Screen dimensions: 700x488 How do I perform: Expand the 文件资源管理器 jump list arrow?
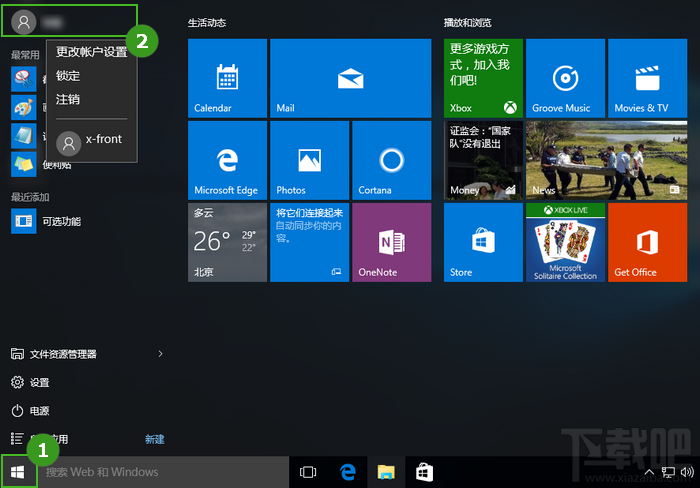click(x=160, y=354)
